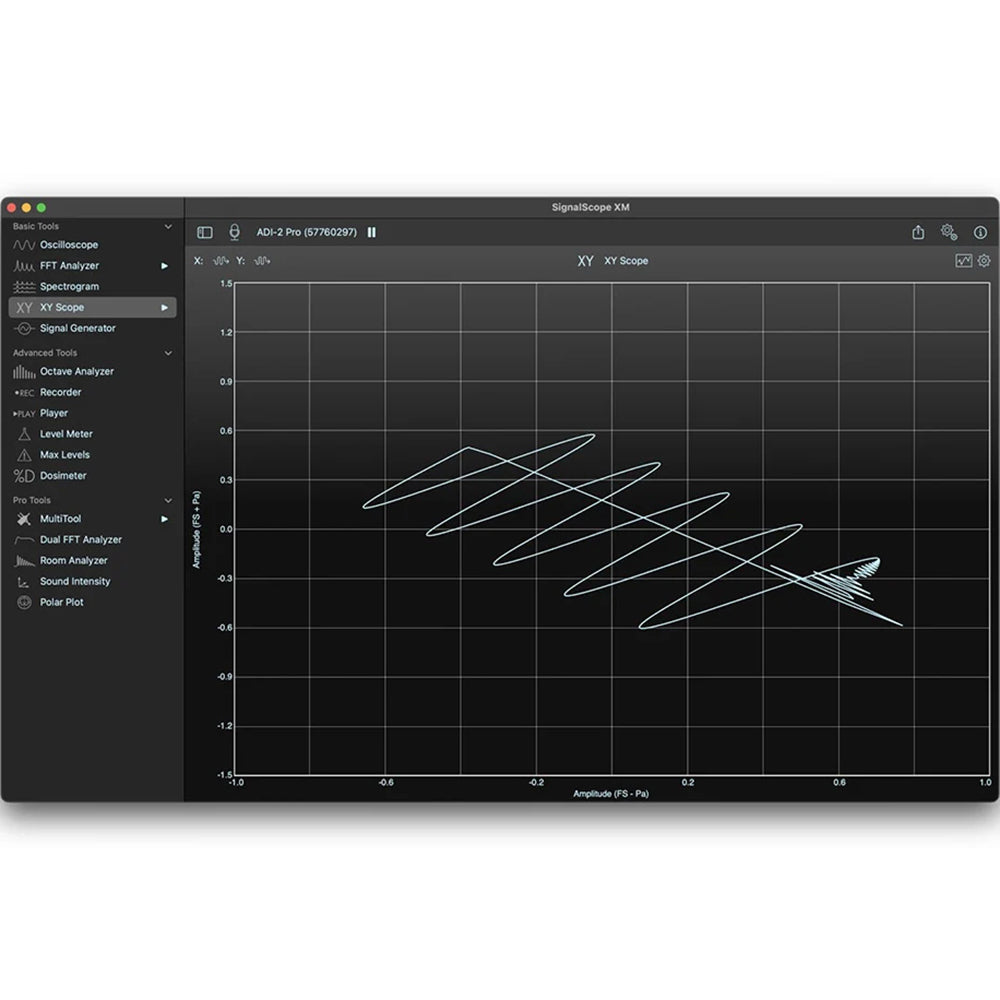Start the Recorder tool
Viewport: 1000px width, 1000px height.
[x=60, y=392]
